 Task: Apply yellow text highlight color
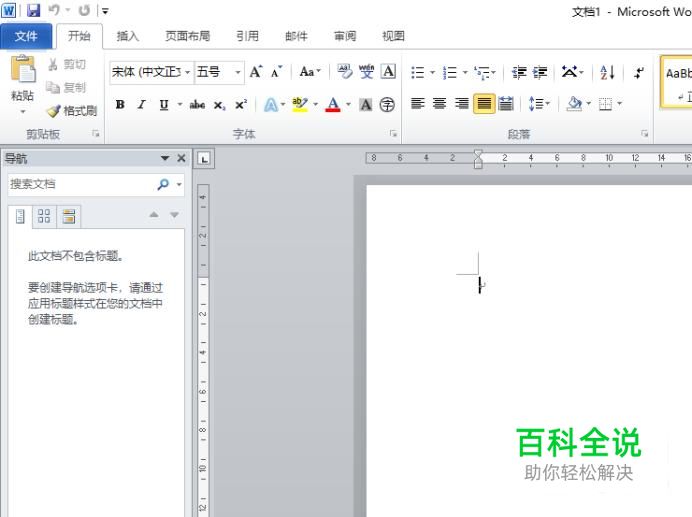pos(300,105)
